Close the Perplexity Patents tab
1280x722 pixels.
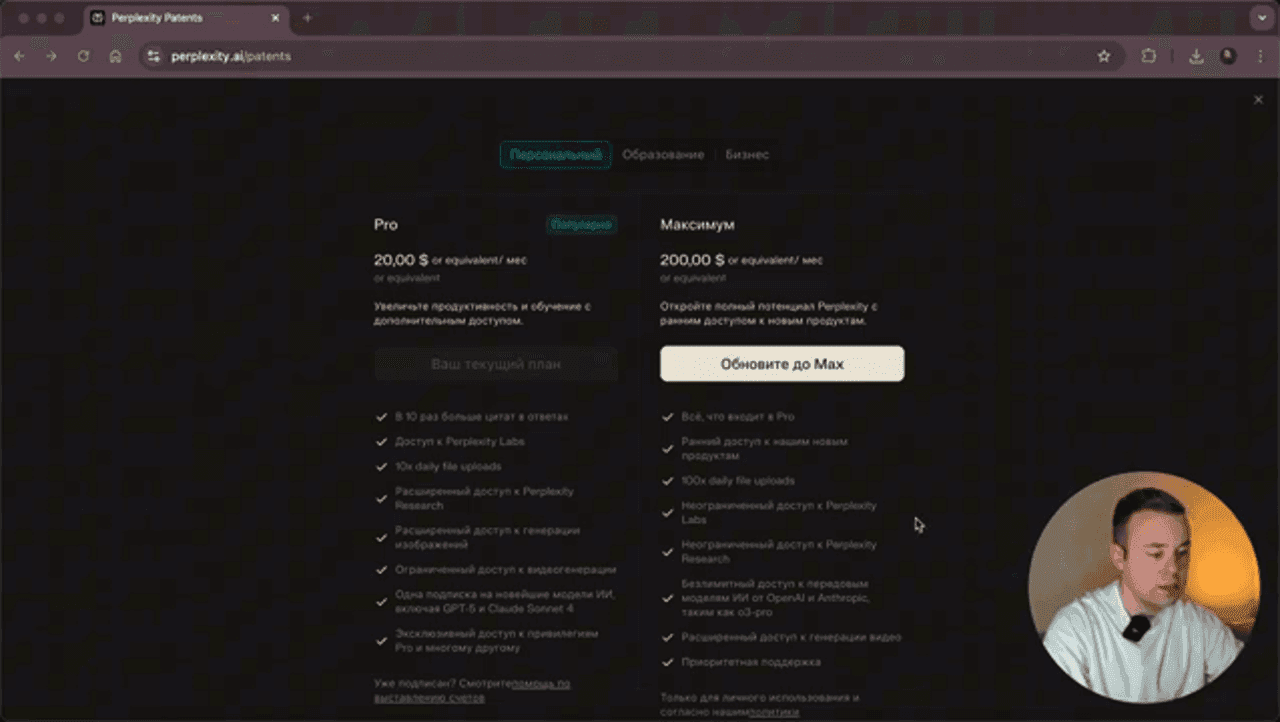point(275,18)
